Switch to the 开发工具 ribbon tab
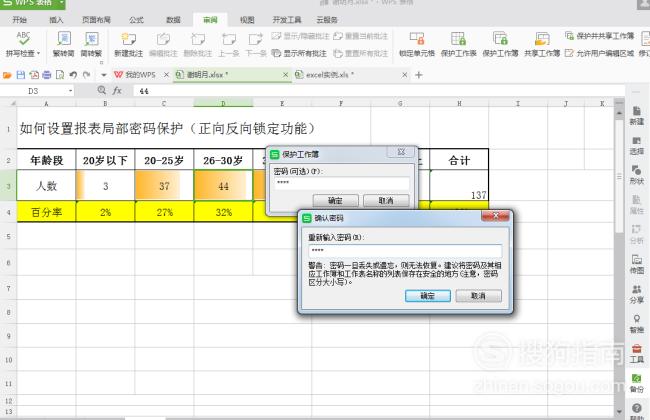Screen dimensions: 650x420 pyautogui.click(x=286, y=20)
